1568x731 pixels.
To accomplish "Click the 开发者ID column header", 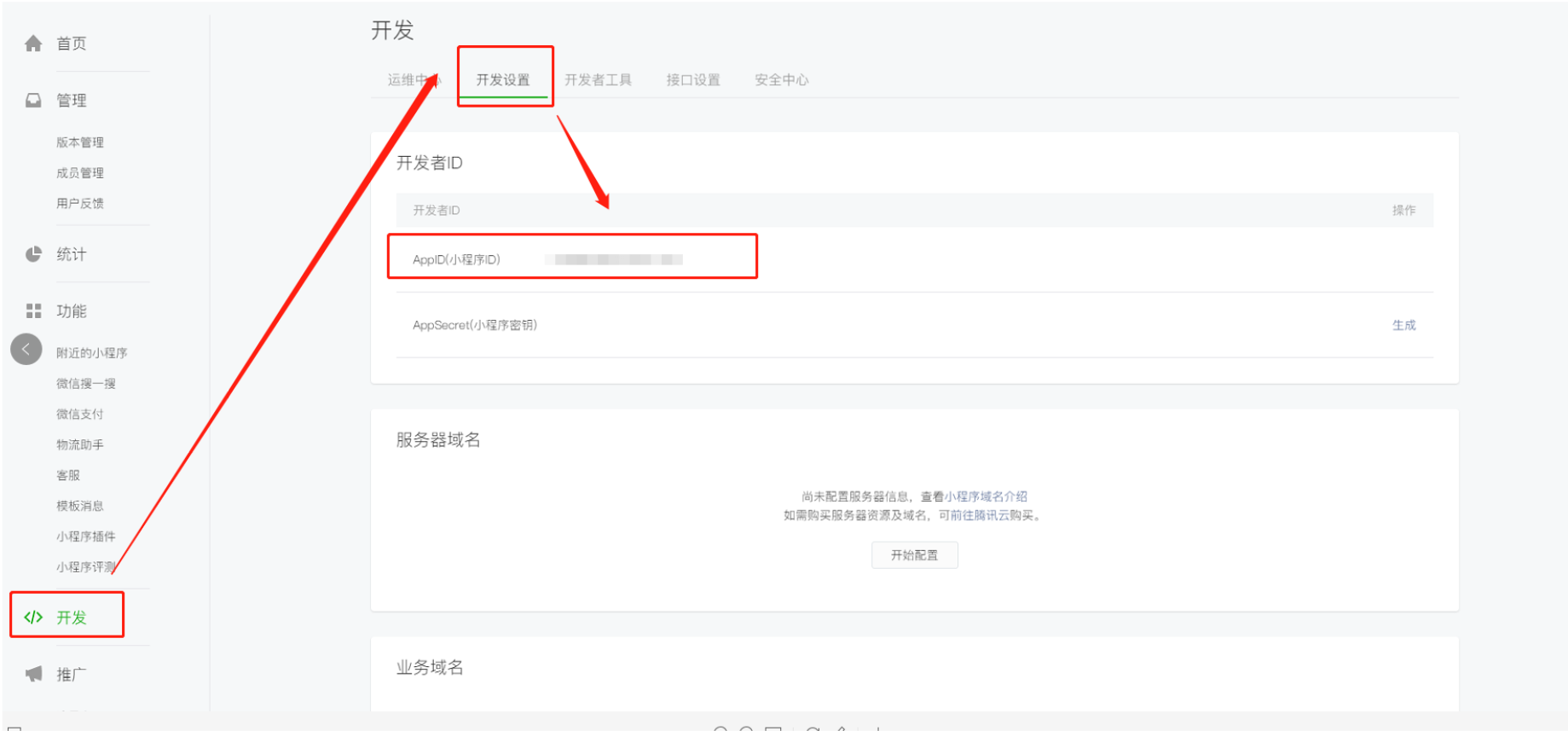I will [x=437, y=210].
